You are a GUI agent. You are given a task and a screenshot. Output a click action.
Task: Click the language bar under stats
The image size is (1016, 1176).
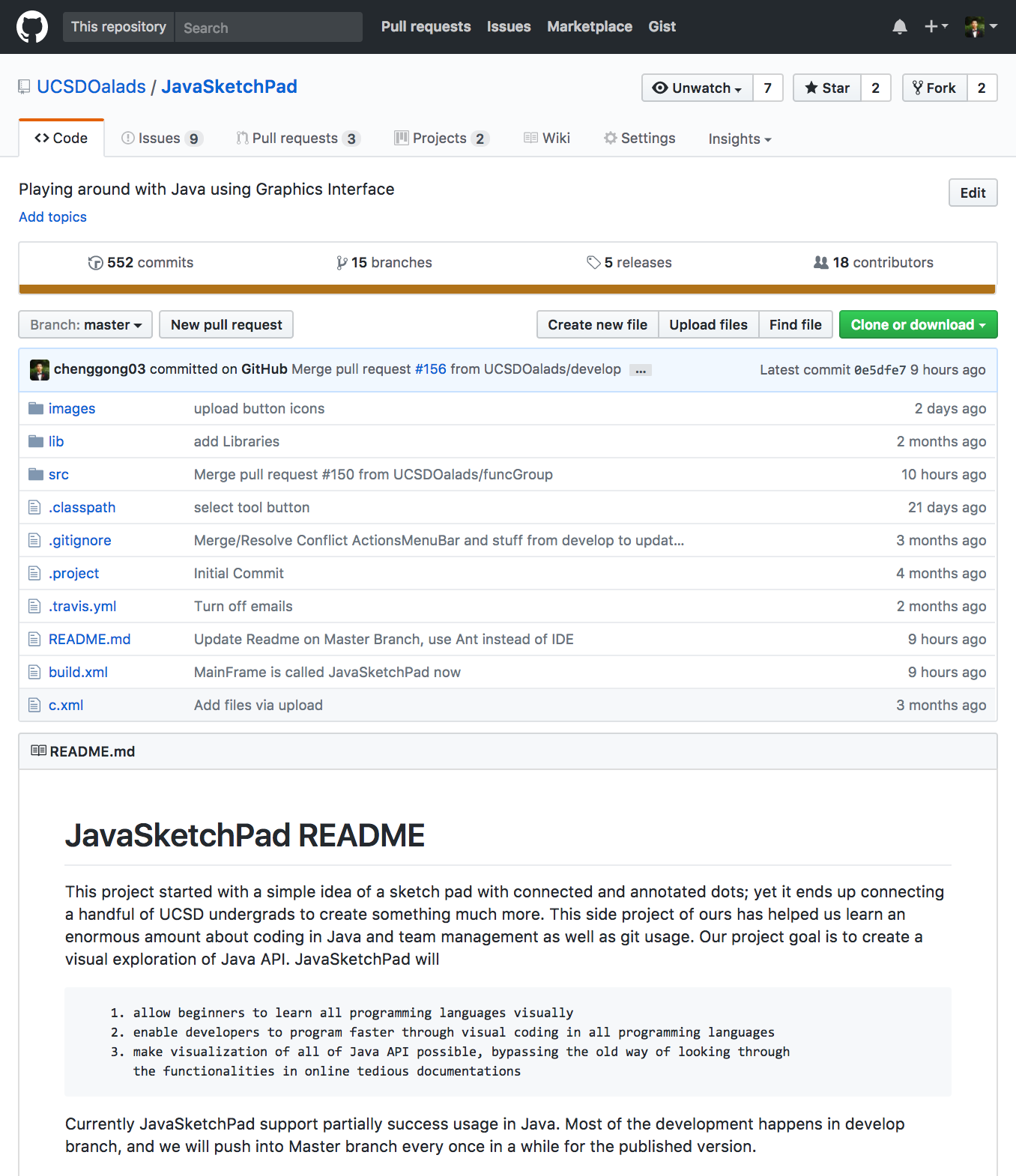click(507, 289)
